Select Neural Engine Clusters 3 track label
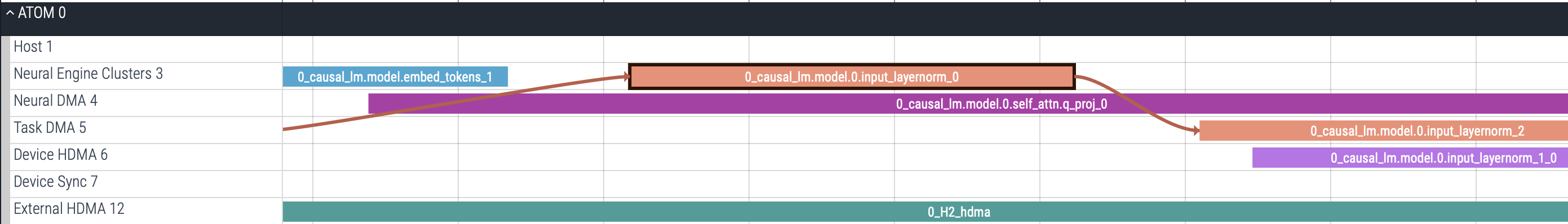The width and height of the screenshot is (1568, 224). coord(88,74)
